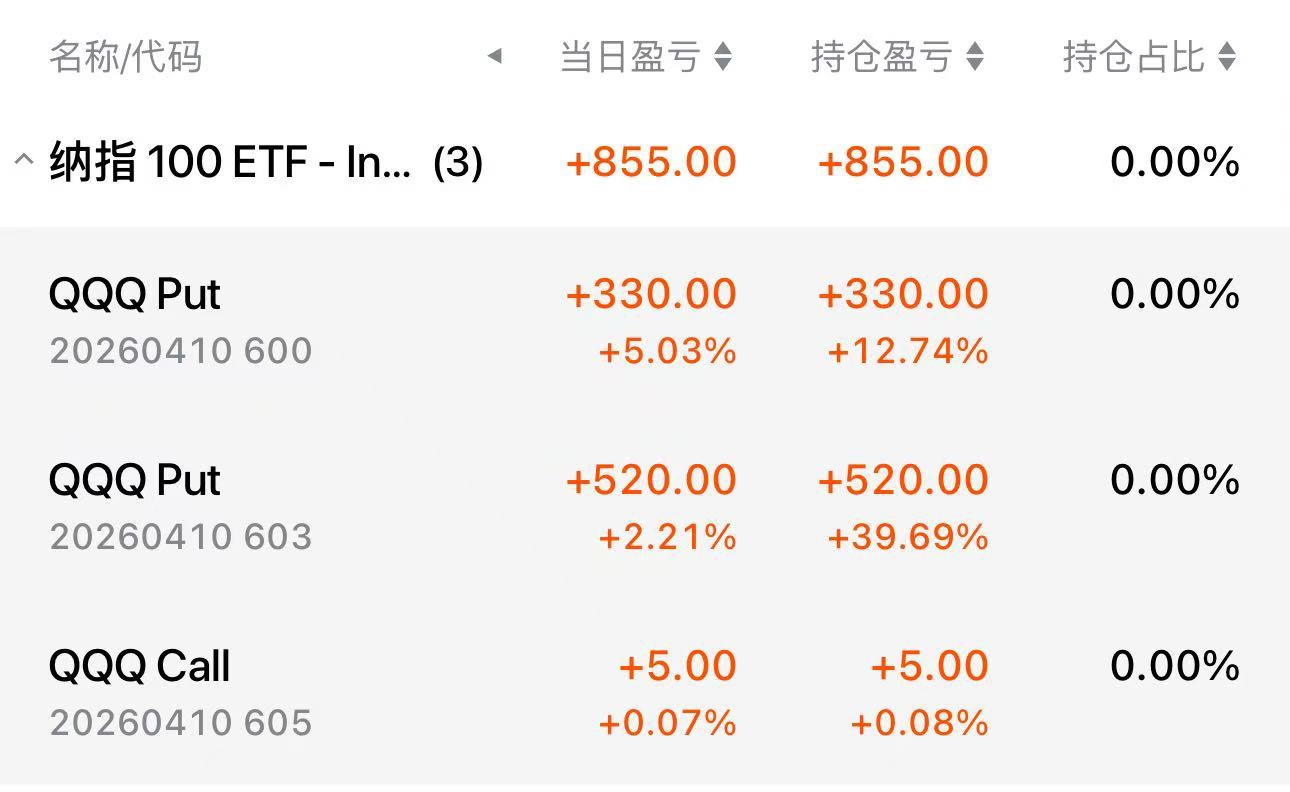Click the (3) position count badge

tap(458, 162)
